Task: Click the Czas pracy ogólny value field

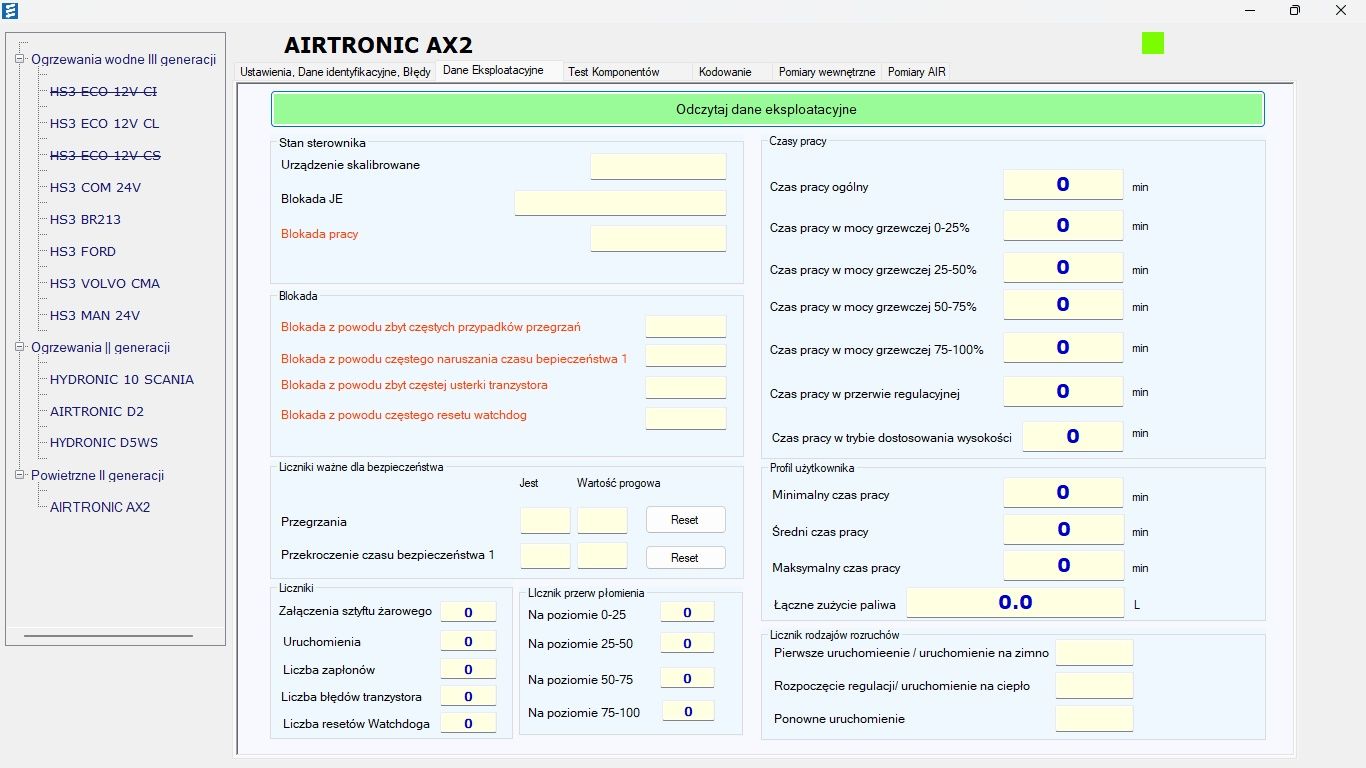Action: (x=1063, y=184)
